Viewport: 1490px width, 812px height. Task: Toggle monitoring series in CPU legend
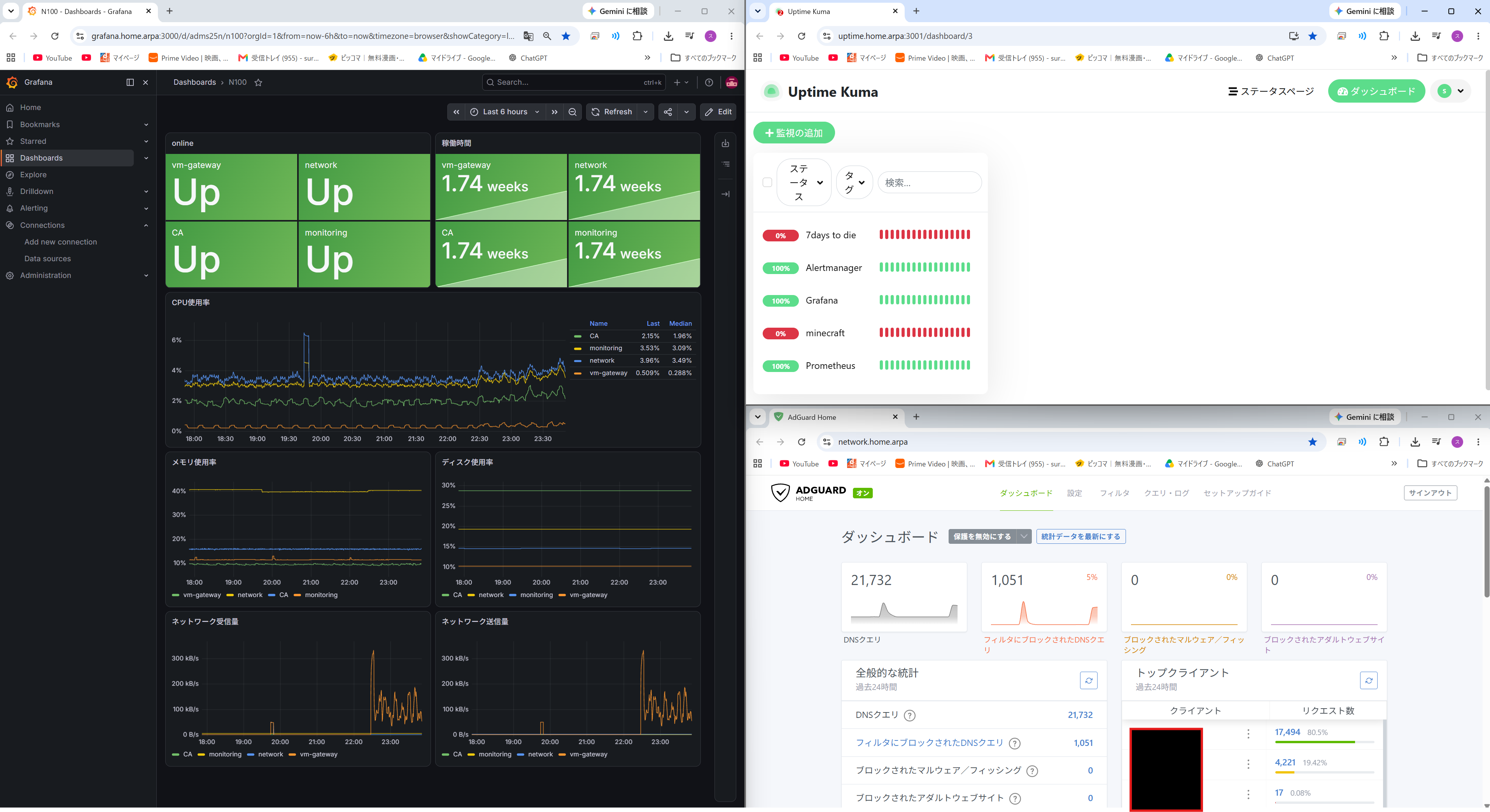606,348
